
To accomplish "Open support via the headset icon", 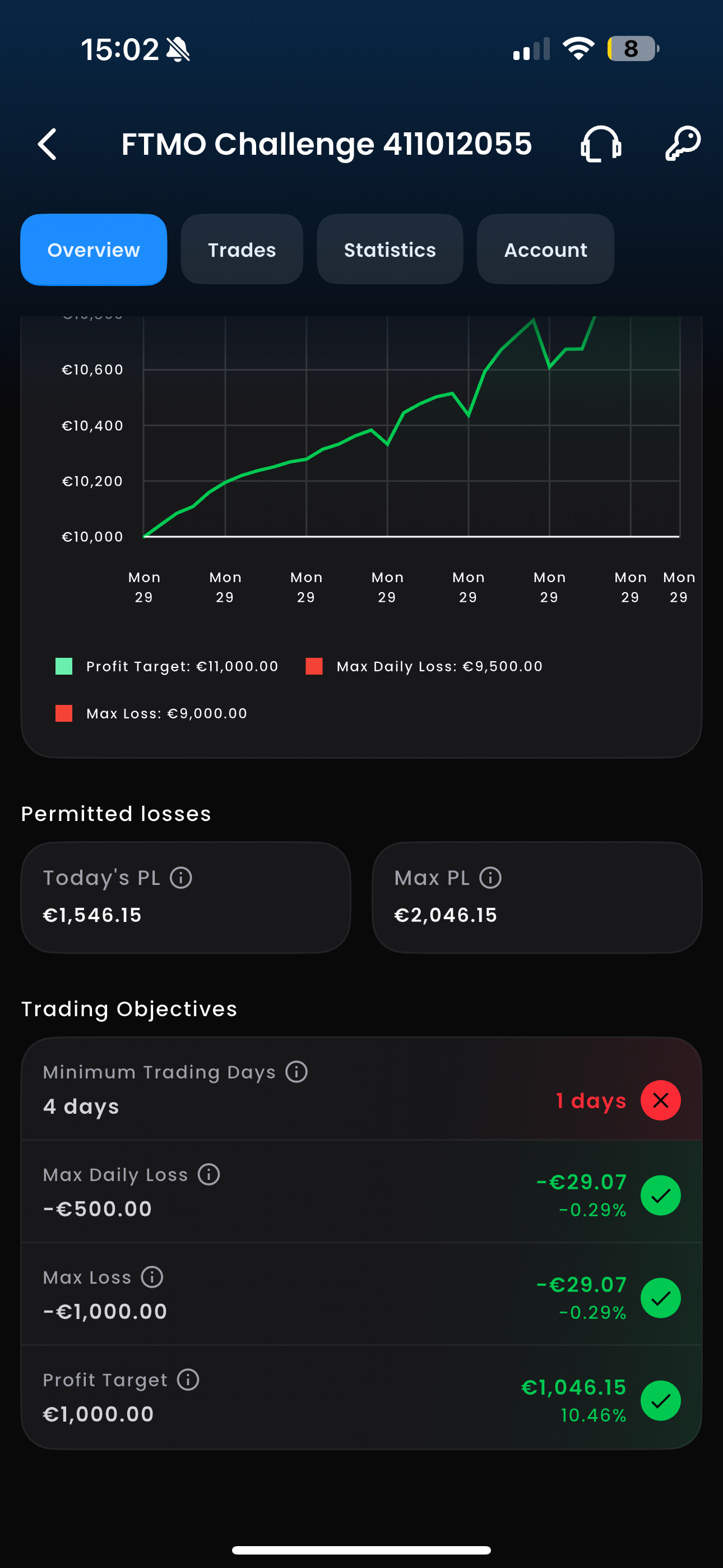I will click(601, 144).
